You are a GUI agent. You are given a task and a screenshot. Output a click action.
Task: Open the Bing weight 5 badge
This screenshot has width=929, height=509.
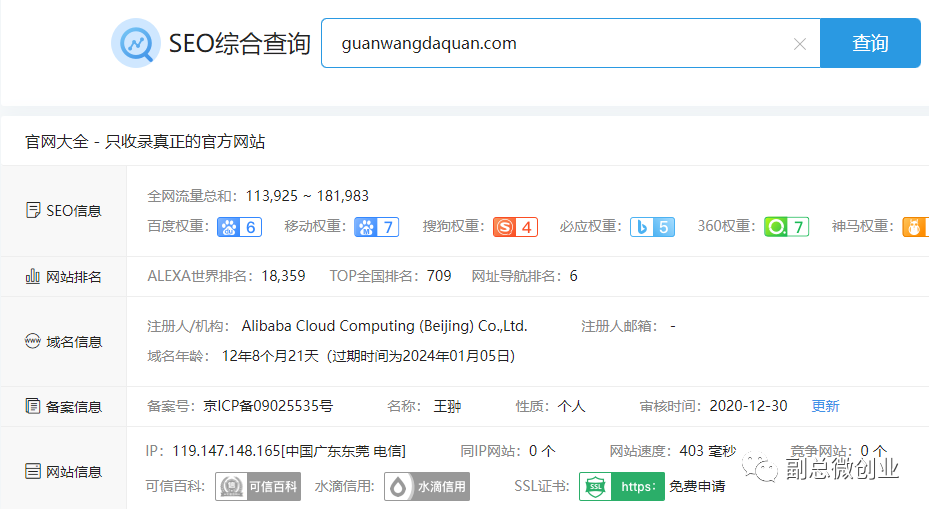click(x=652, y=227)
